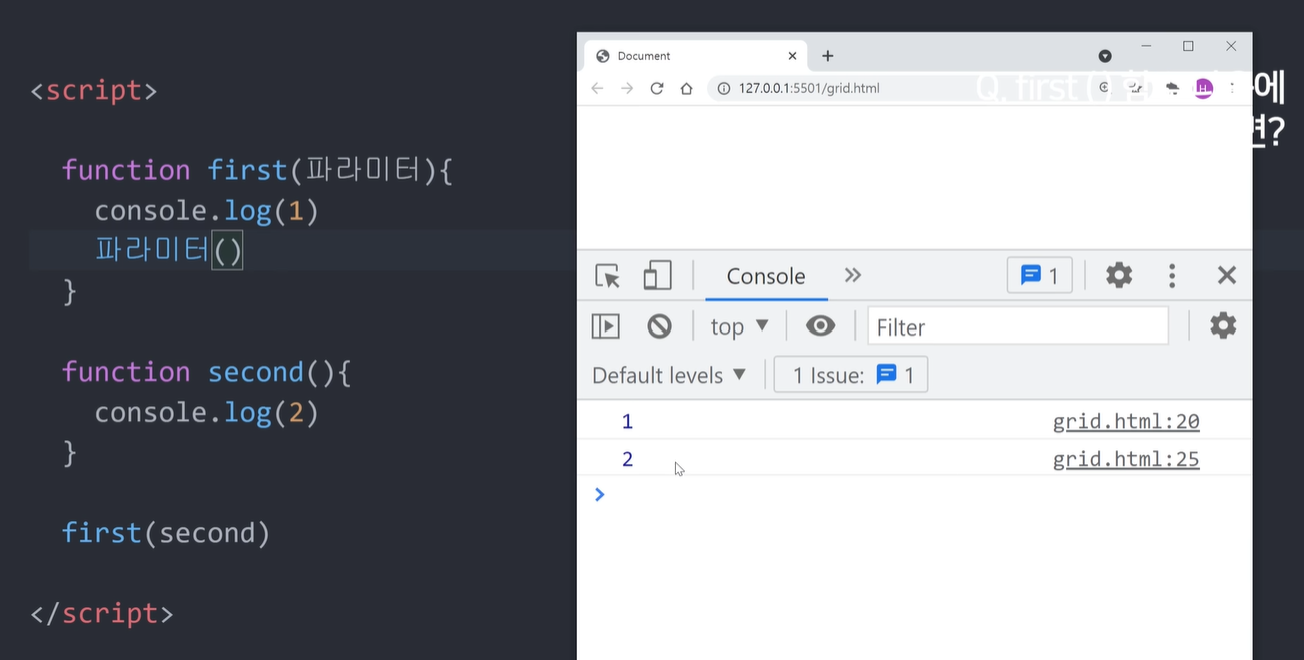
Task: Select the Document browser tab
Action: (x=696, y=56)
